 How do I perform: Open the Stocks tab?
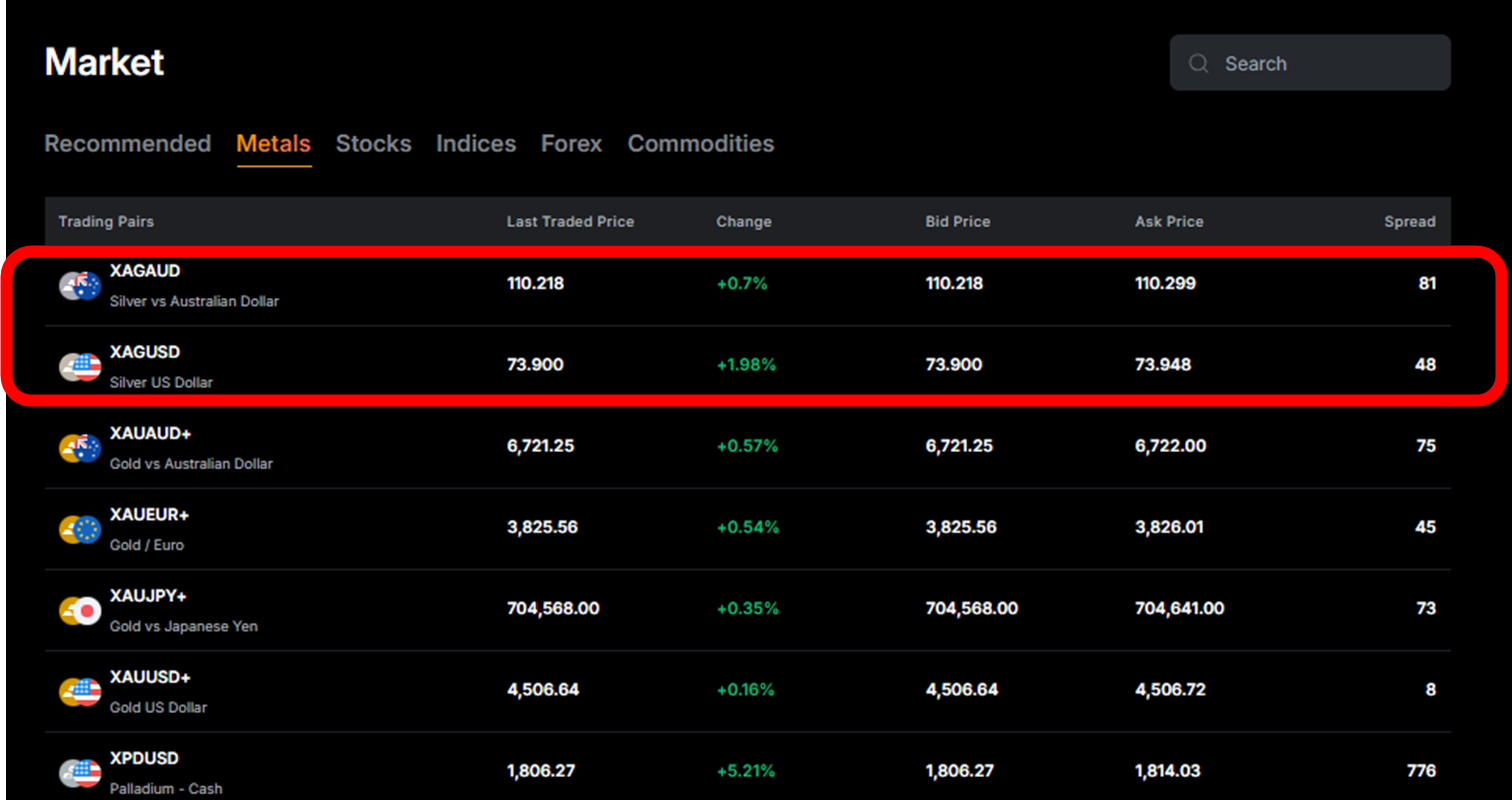pyautogui.click(x=373, y=144)
